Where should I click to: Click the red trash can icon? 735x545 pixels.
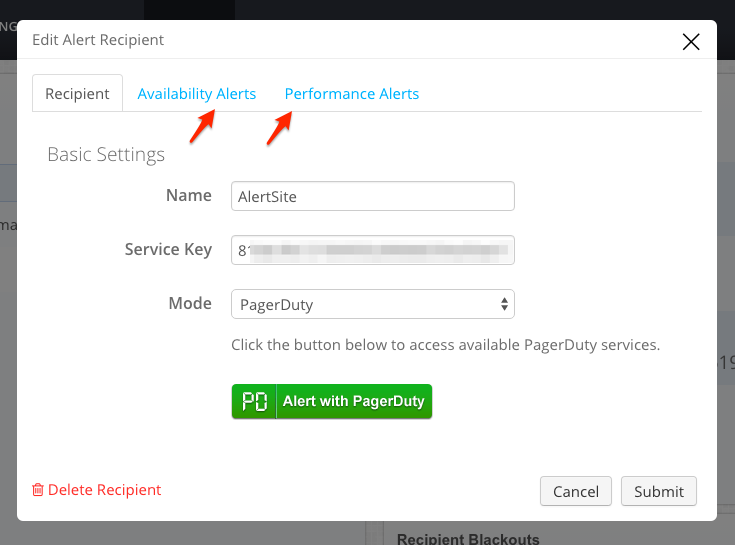[38, 490]
